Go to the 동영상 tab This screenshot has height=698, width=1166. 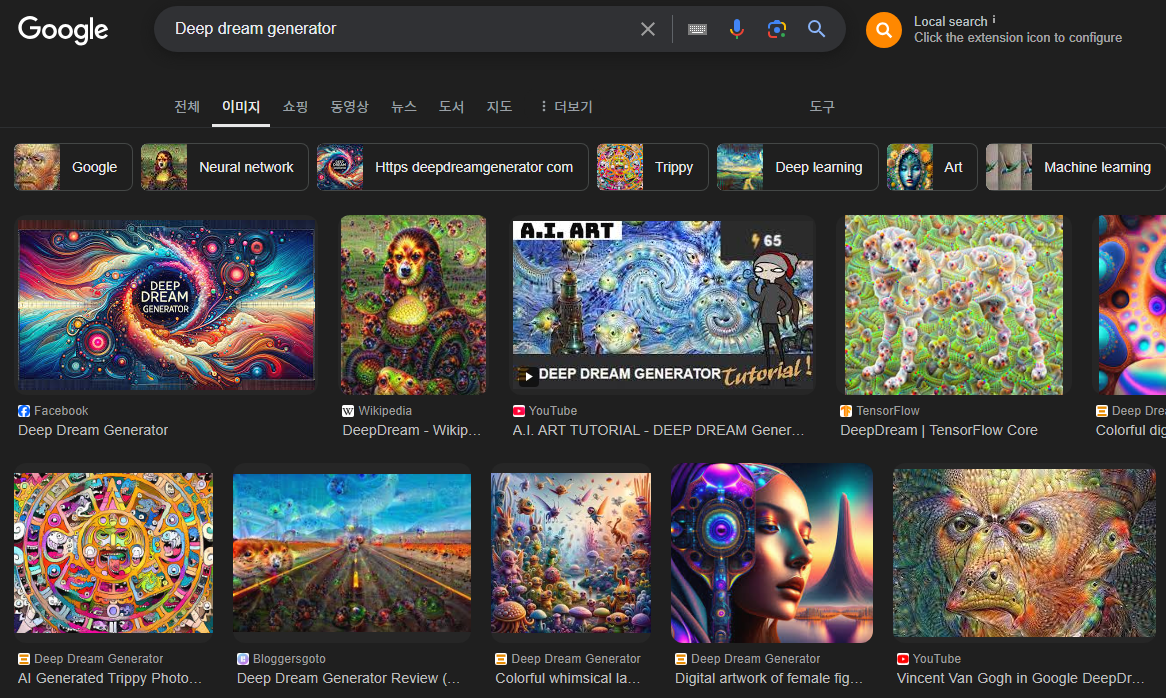pyautogui.click(x=350, y=106)
